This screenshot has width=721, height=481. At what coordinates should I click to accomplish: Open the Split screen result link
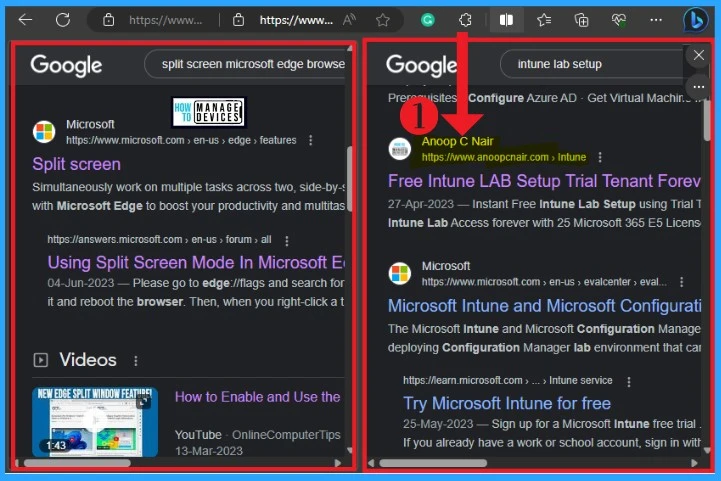(76, 164)
